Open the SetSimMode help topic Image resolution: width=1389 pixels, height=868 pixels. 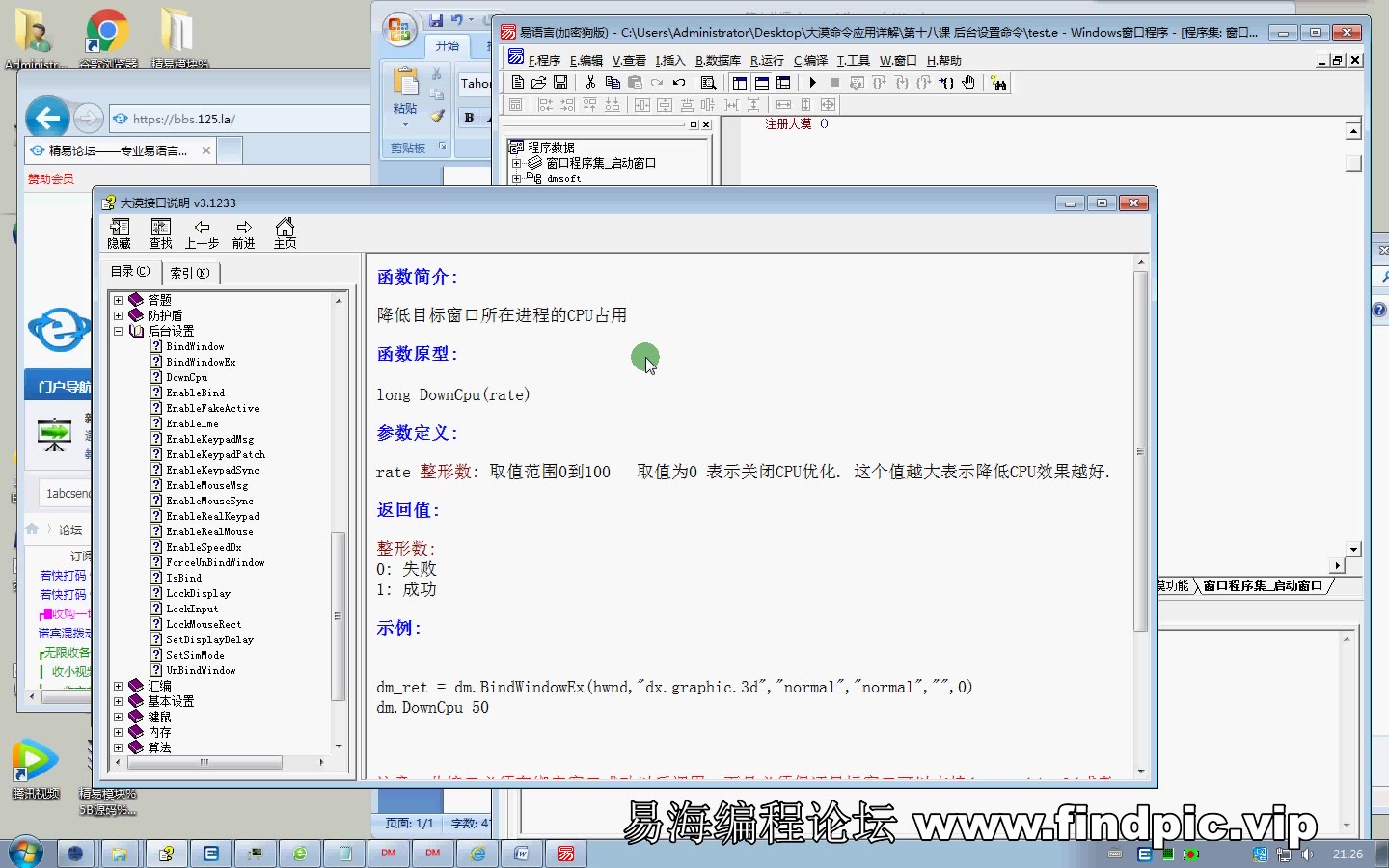195,655
